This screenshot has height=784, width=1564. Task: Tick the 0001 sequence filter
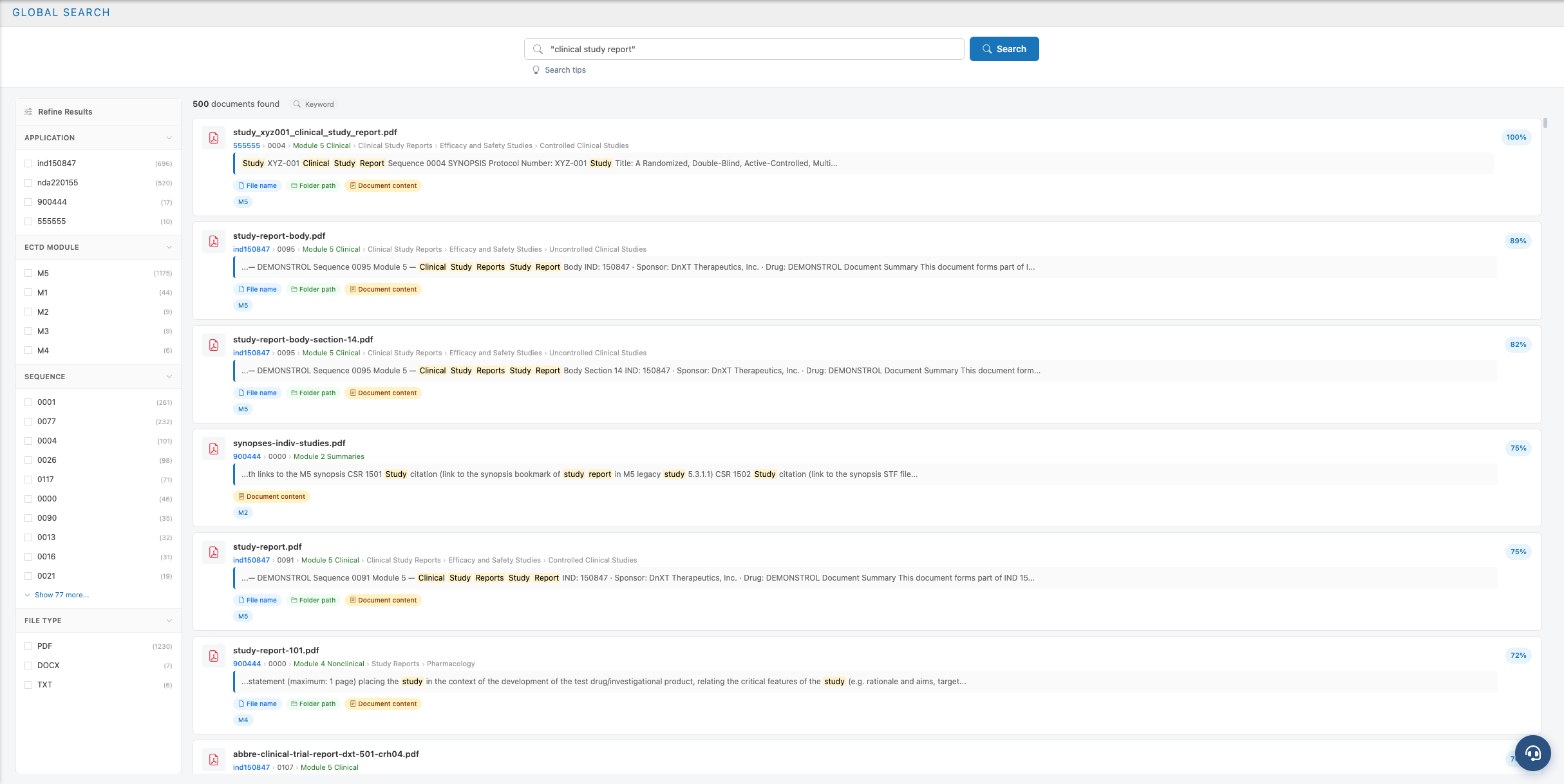(29, 402)
